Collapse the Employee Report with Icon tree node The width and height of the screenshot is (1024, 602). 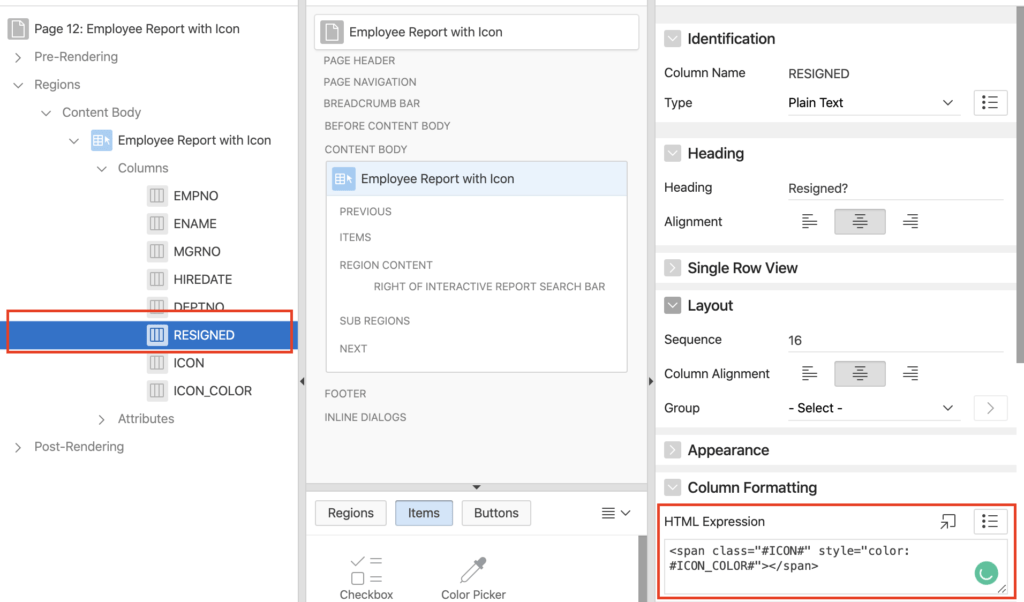click(74, 140)
